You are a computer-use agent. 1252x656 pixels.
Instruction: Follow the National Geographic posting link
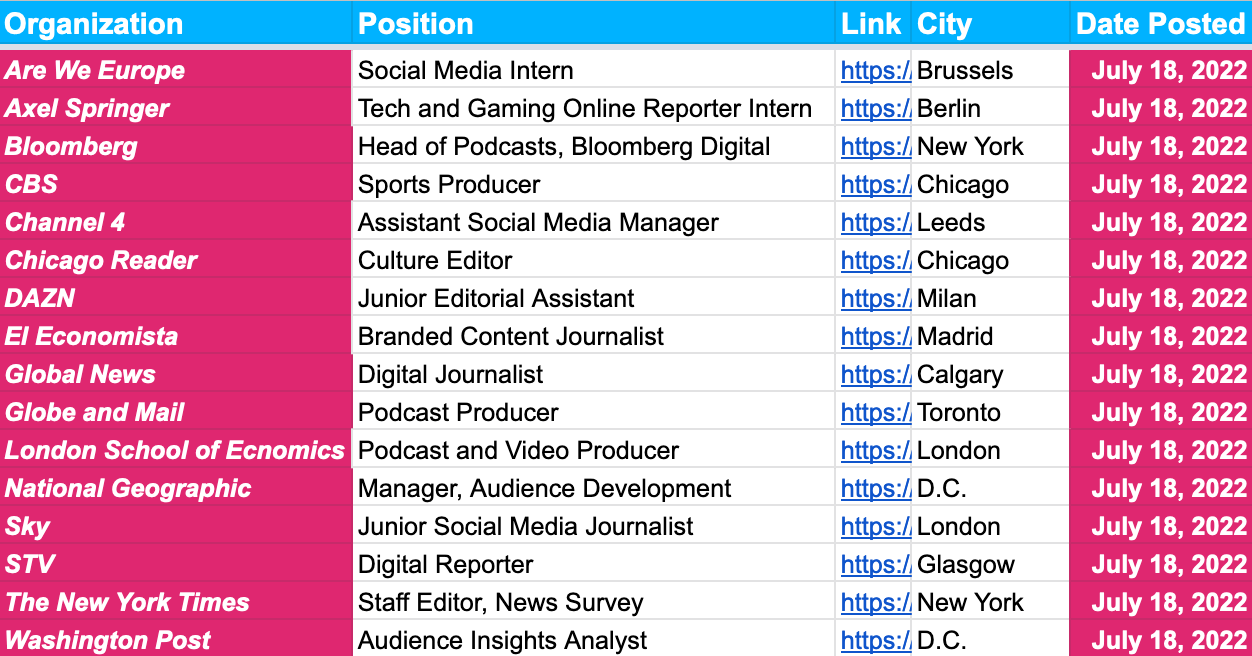(x=874, y=489)
